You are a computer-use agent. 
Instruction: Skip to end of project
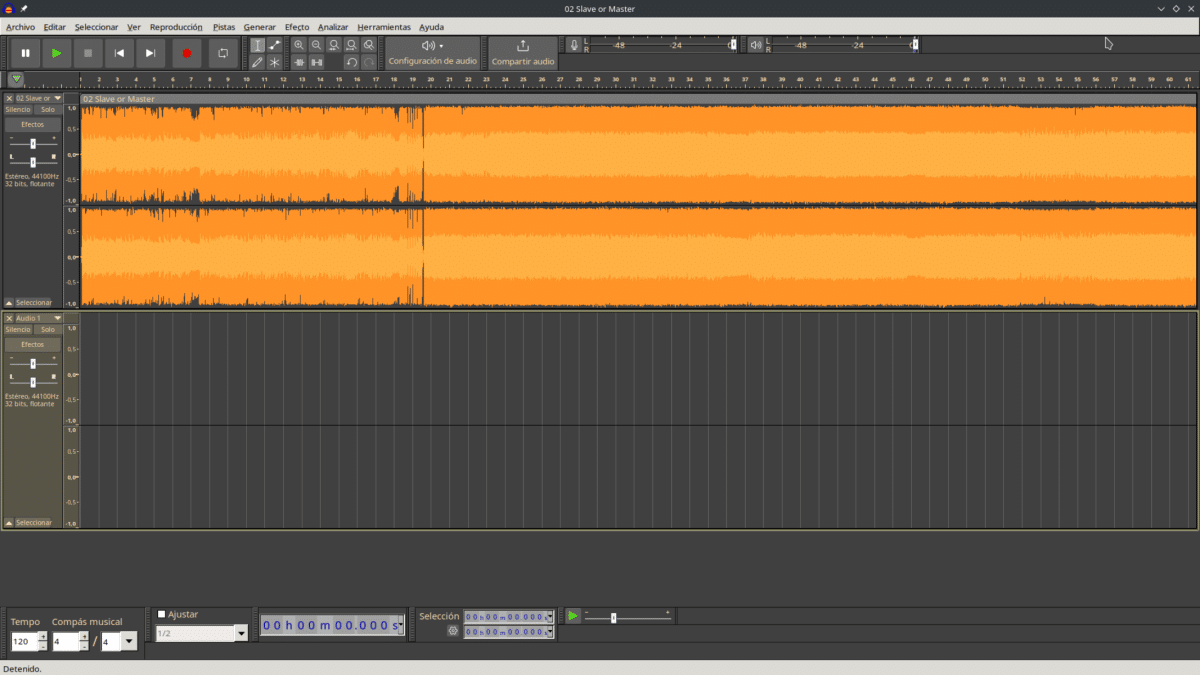coord(150,53)
